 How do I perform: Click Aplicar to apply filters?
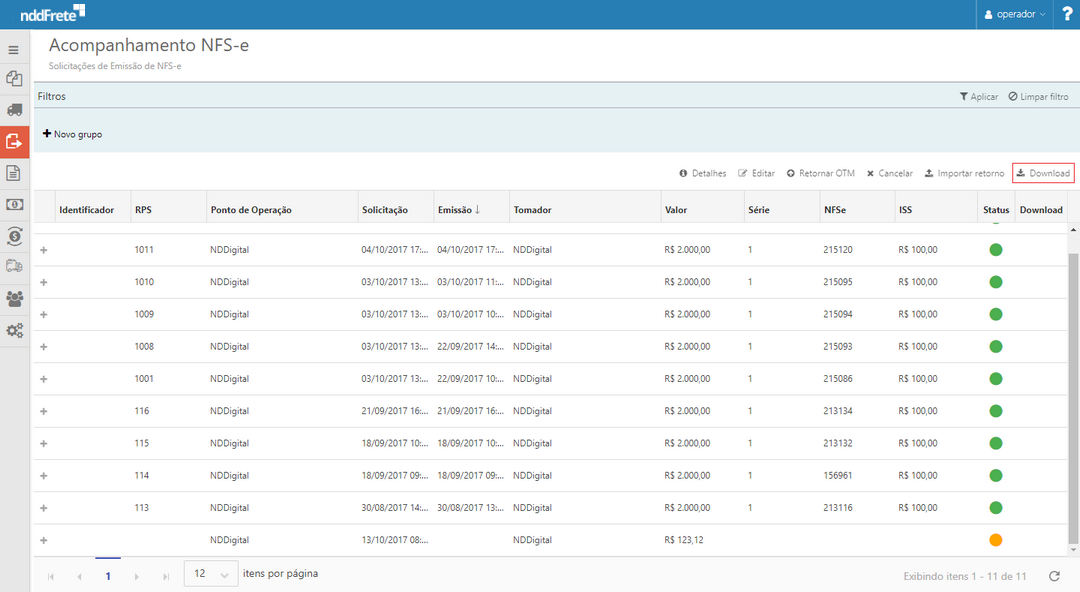click(x=978, y=97)
